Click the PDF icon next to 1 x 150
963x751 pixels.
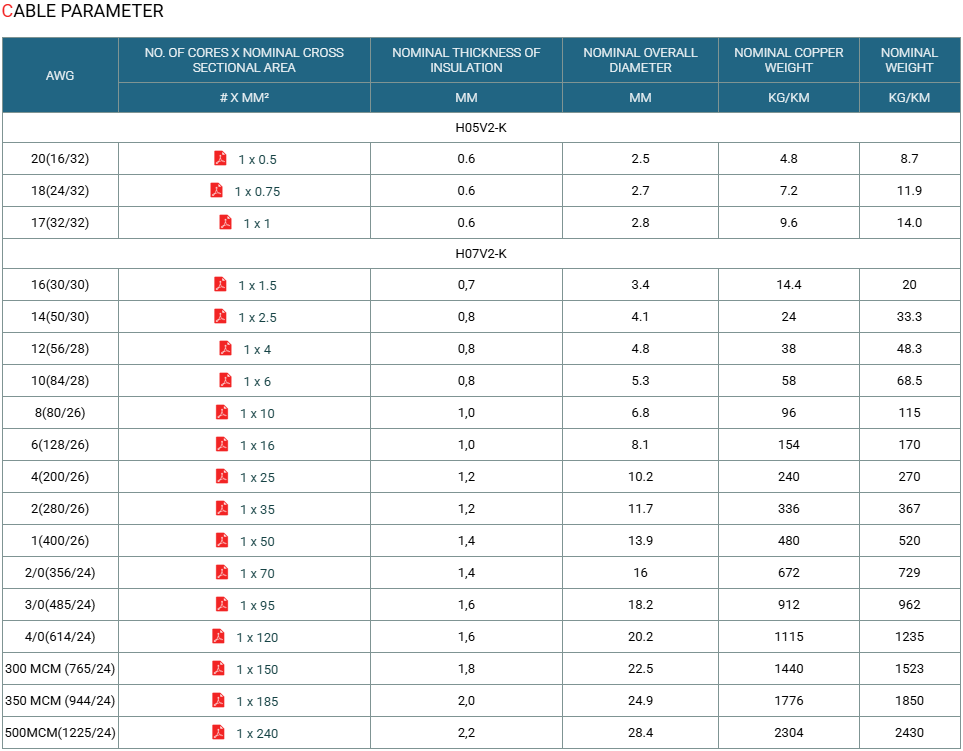[x=218, y=668]
